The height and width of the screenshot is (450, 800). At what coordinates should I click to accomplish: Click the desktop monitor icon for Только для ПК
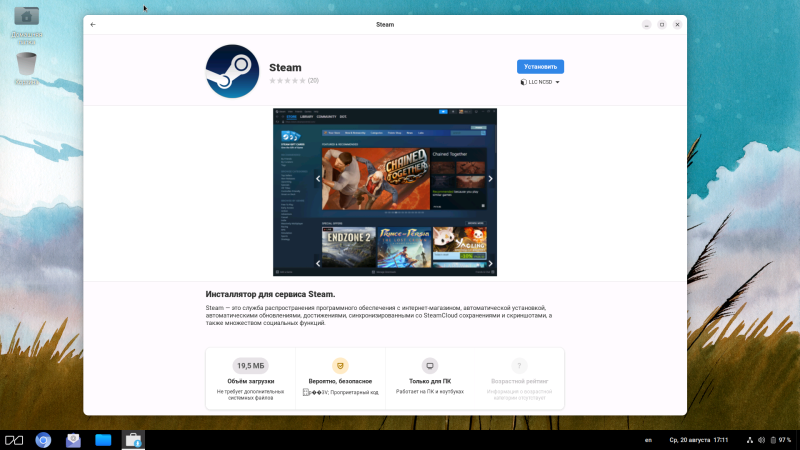click(430, 366)
